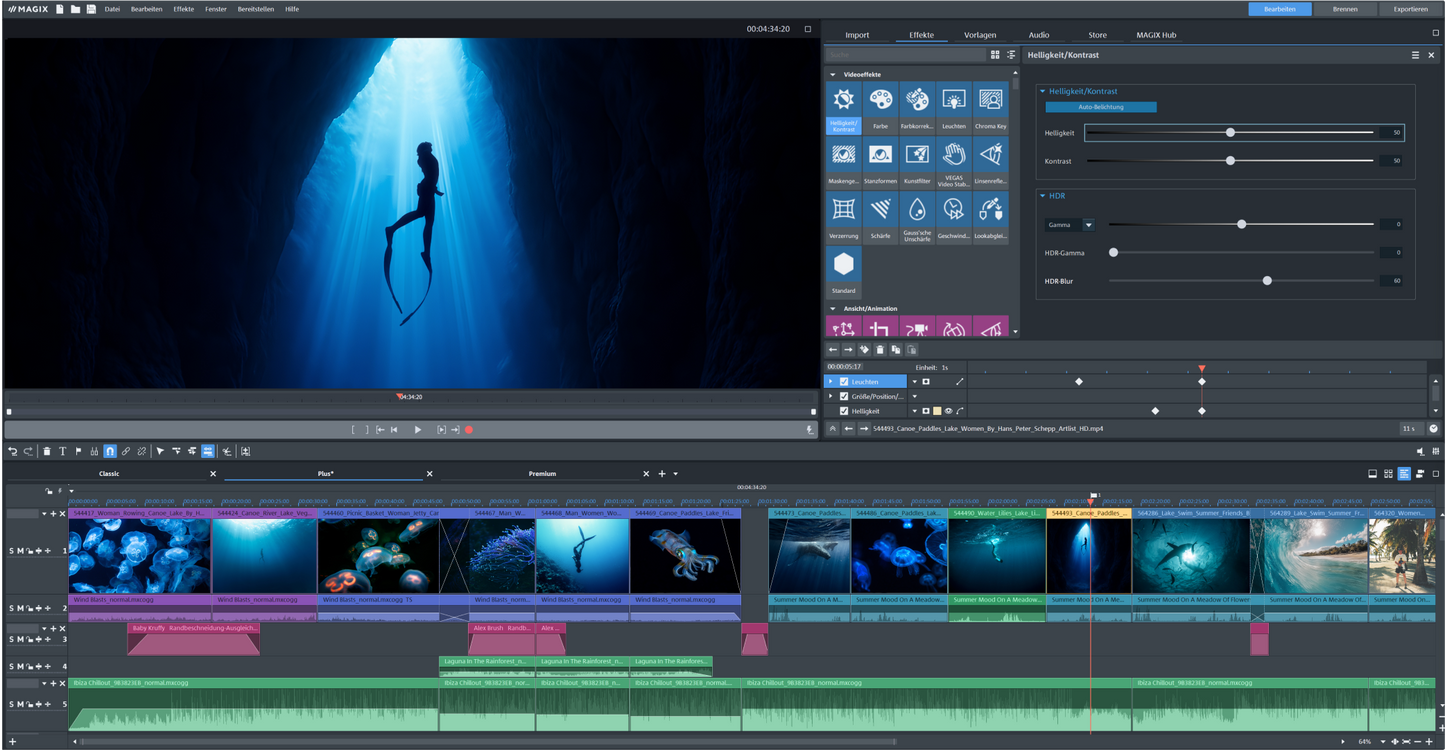Enable the magnet snapping icon
Viewport: 1445px width, 750px height.
110,451
